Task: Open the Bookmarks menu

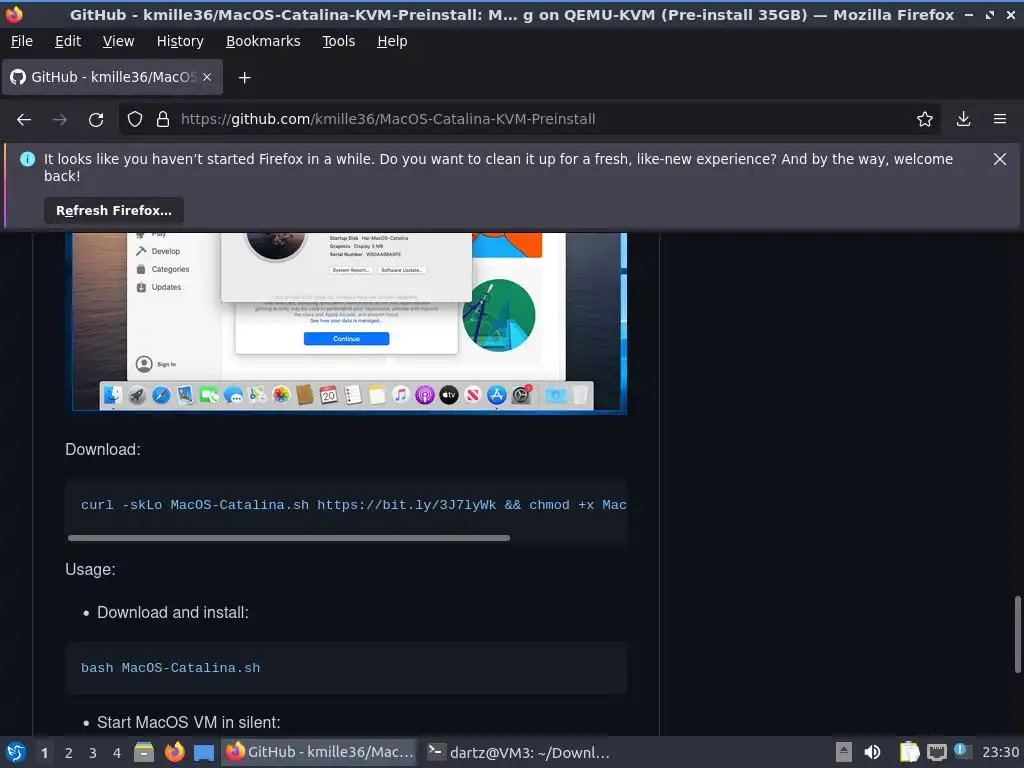Action: tap(263, 41)
